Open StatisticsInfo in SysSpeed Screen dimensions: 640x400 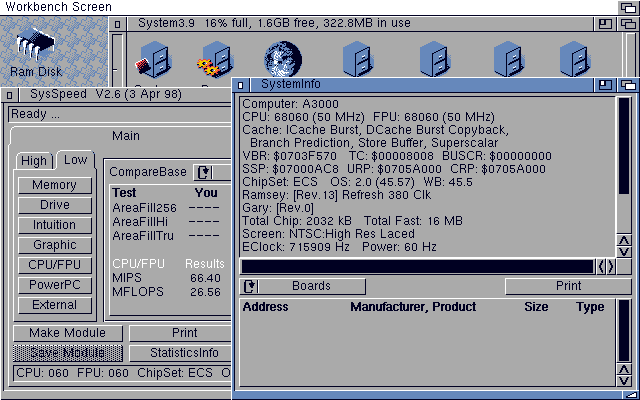(184, 353)
